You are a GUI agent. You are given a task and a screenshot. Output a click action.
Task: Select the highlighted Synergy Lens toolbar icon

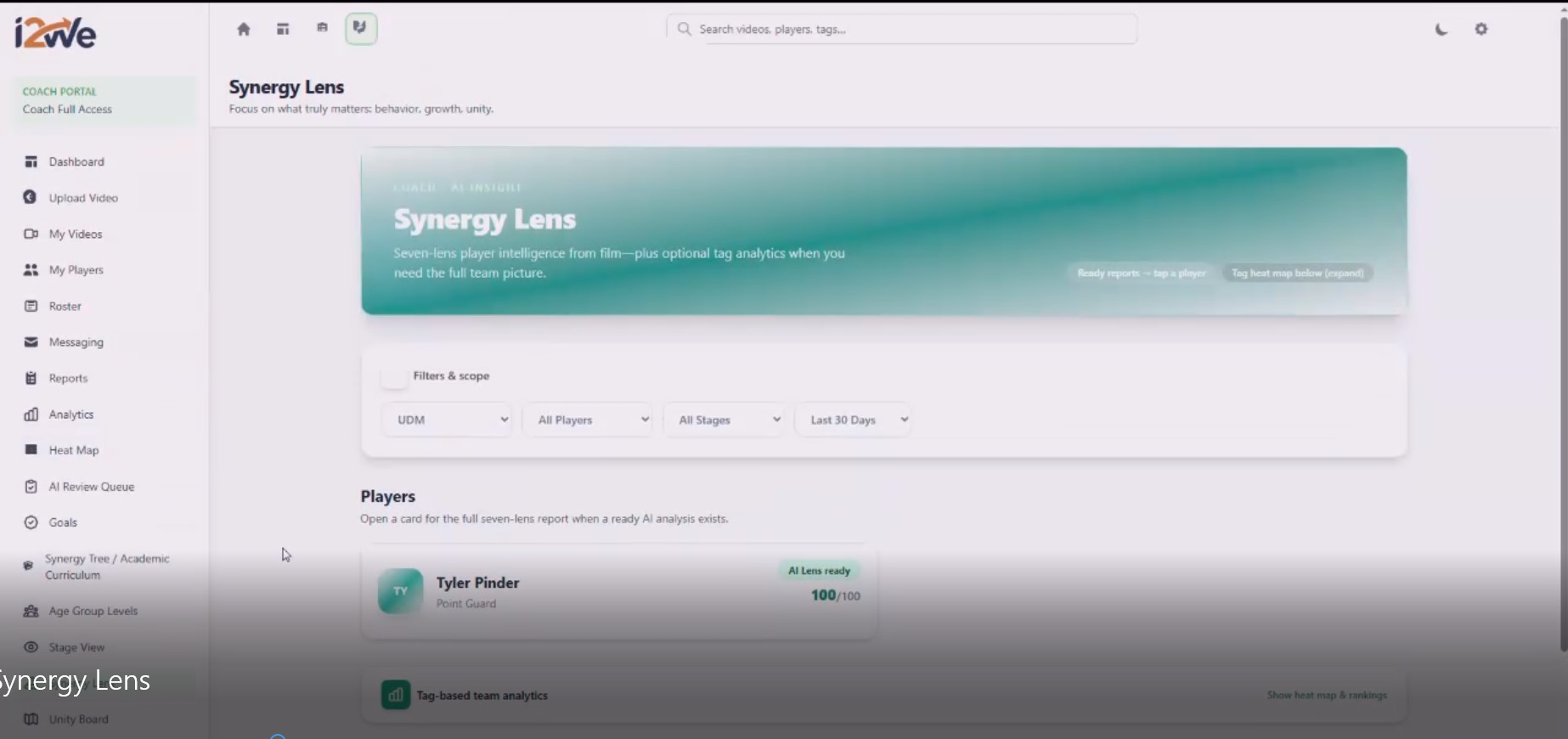pos(361,29)
